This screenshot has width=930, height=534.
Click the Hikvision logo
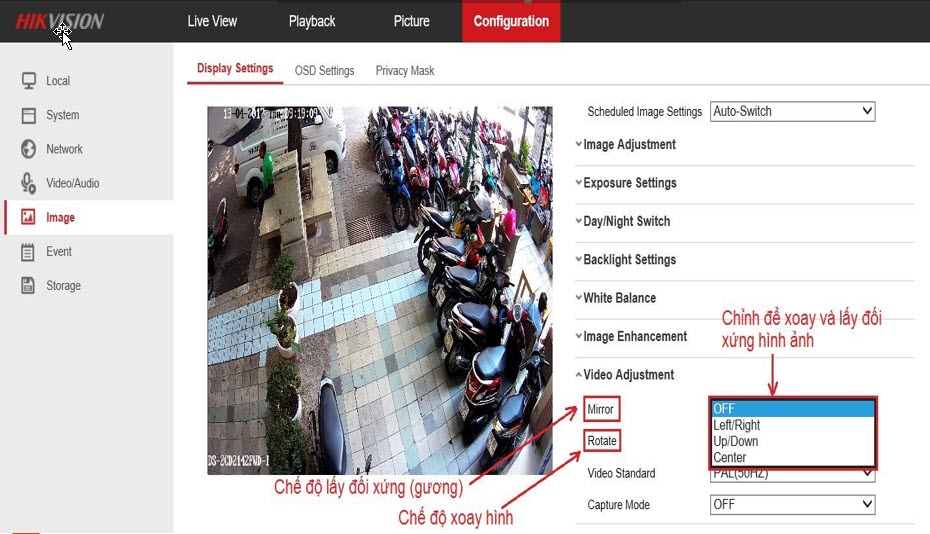tap(59, 21)
